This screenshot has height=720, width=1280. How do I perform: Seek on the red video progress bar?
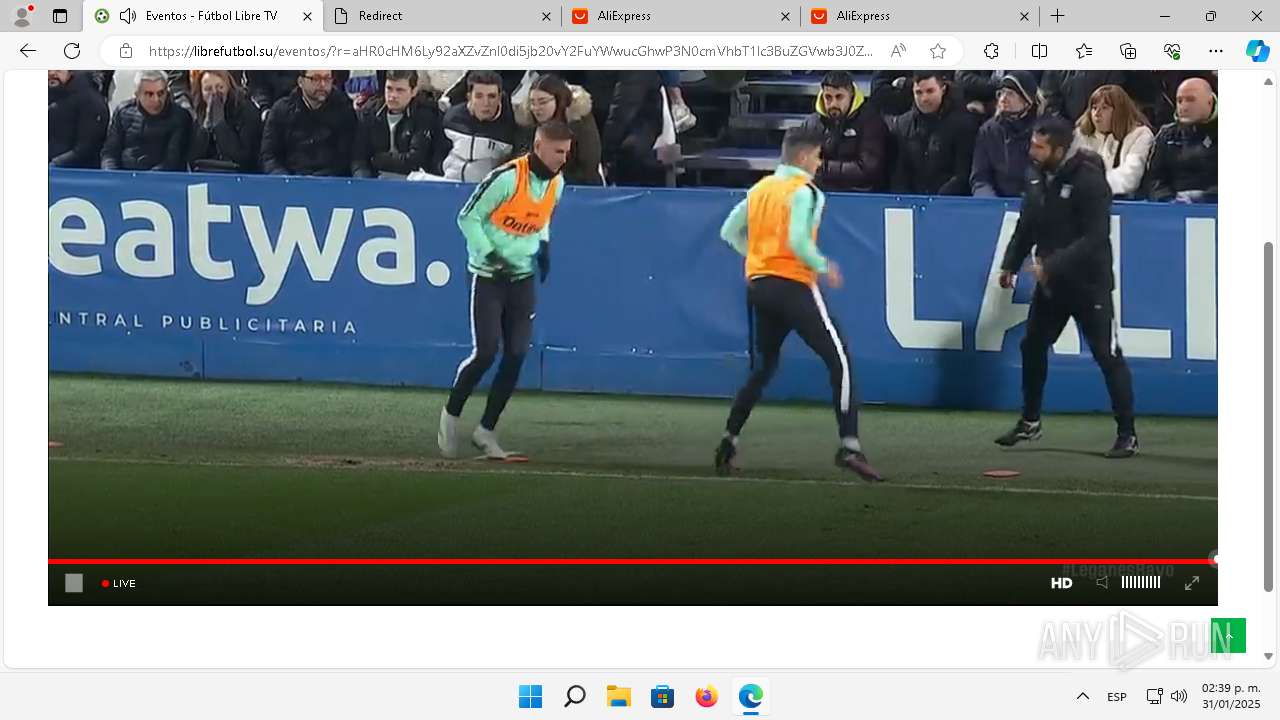point(631,561)
